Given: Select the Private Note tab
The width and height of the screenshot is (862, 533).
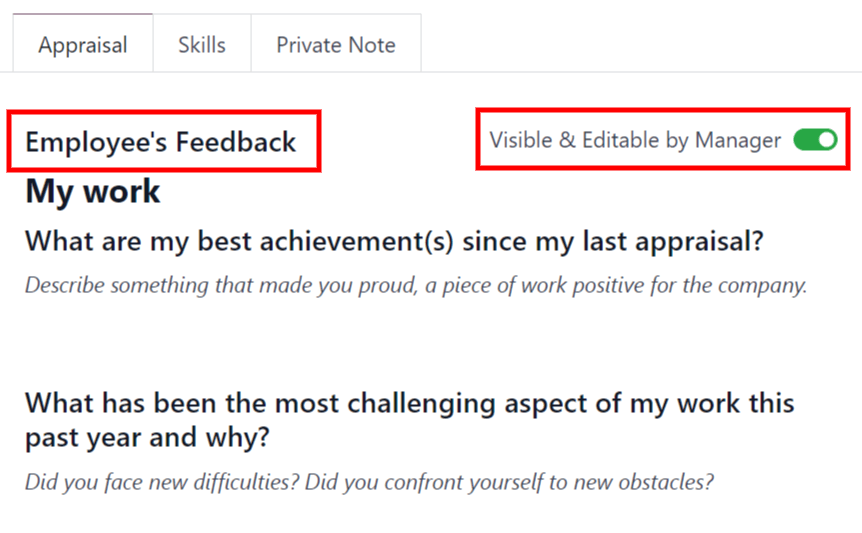Looking at the screenshot, I should 336,45.
